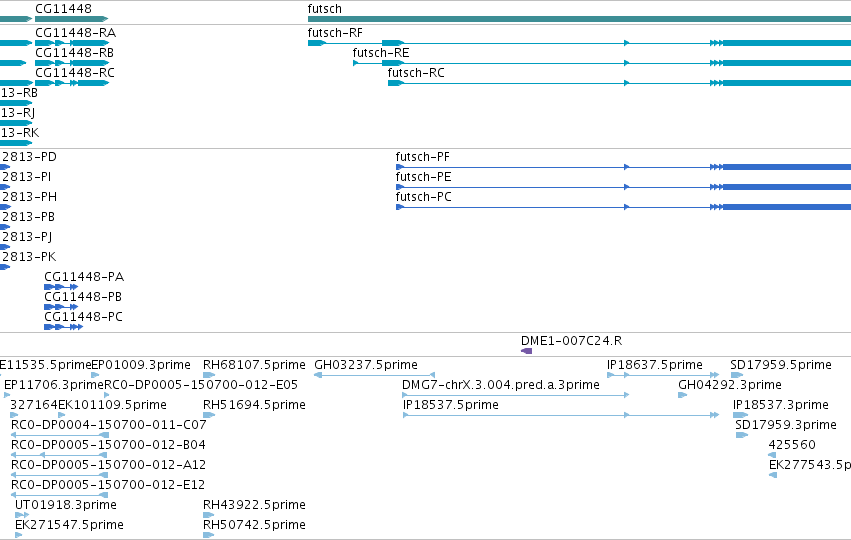
Task: Click the 13-RB transcript label
Action: pyautogui.click(x=19, y=93)
